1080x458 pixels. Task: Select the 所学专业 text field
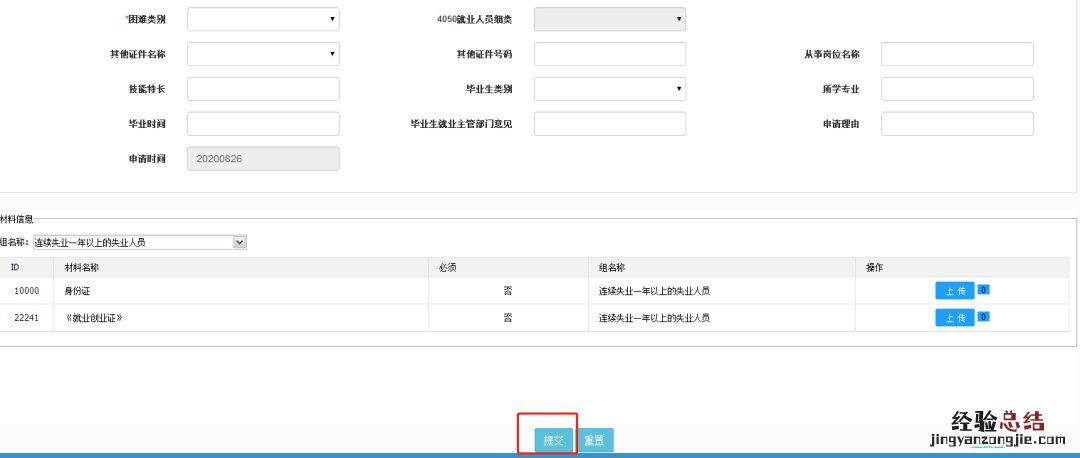(x=956, y=89)
